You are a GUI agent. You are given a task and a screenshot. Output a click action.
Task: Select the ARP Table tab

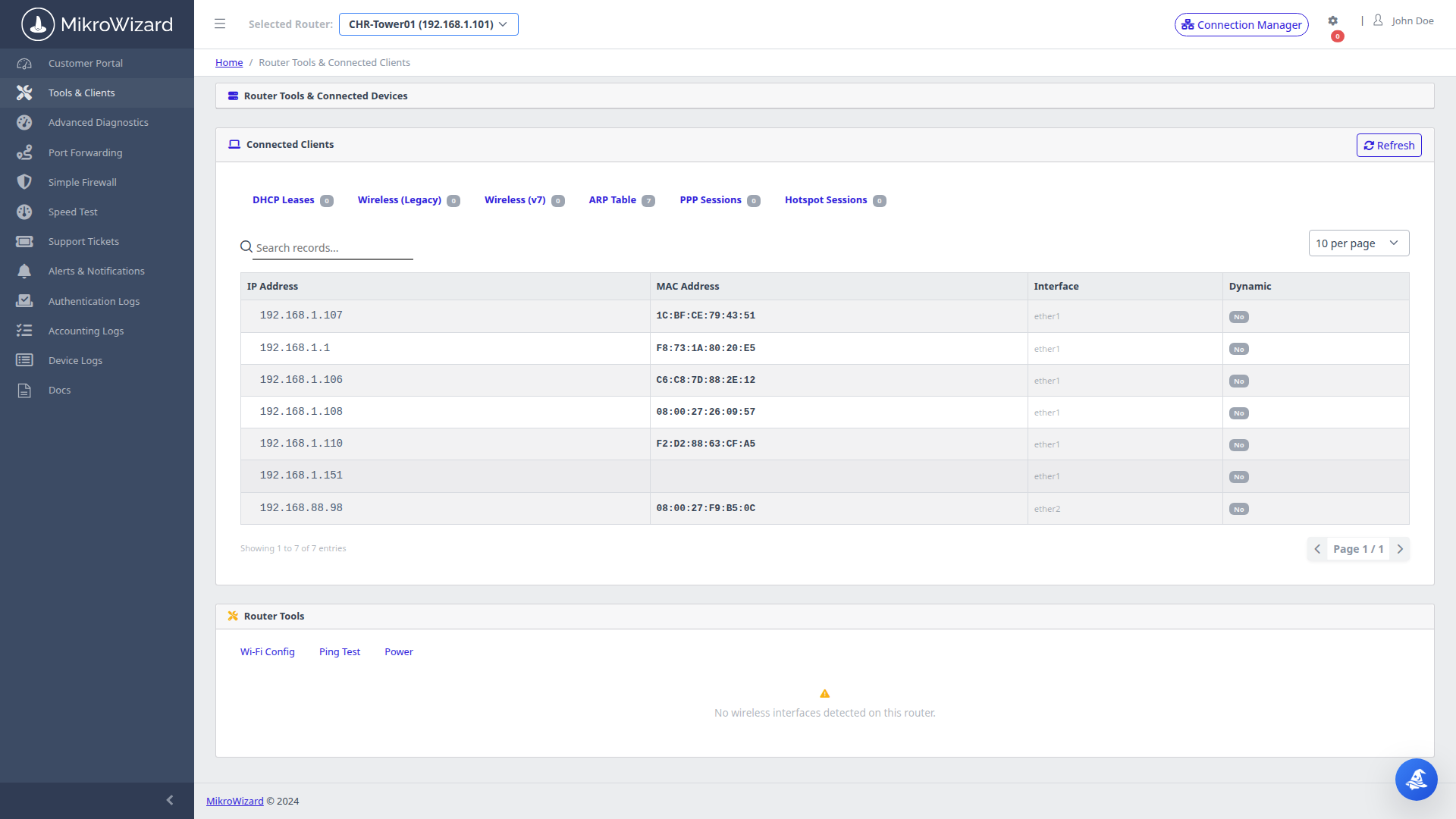(x=622, y=200)
